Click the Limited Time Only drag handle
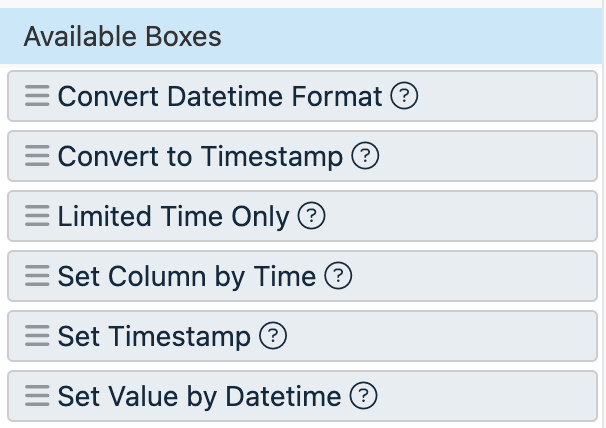Image resolution: width=606 pixels, height=428 pixels. click(37, 217)
